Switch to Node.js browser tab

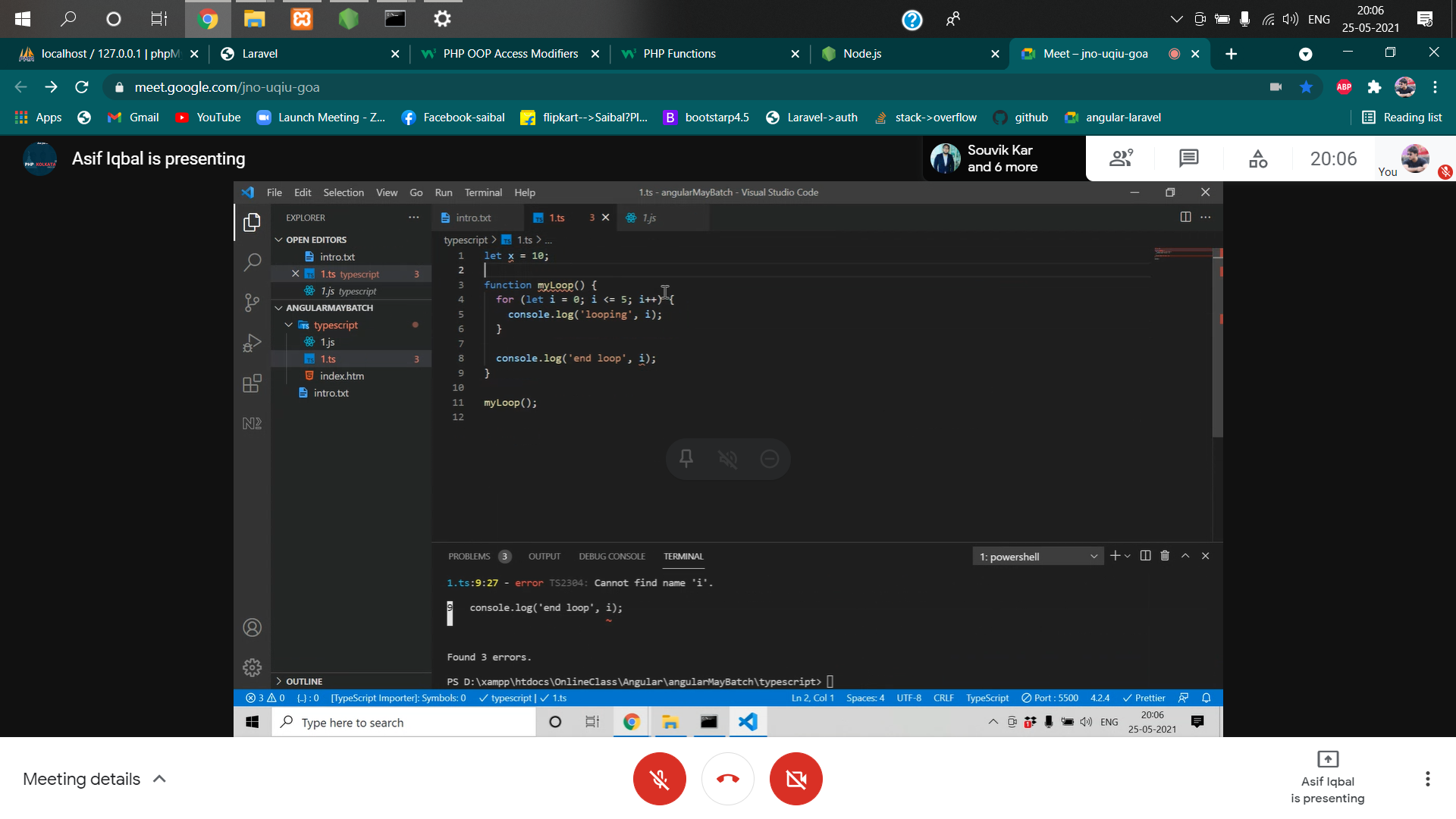pos(910,54)
